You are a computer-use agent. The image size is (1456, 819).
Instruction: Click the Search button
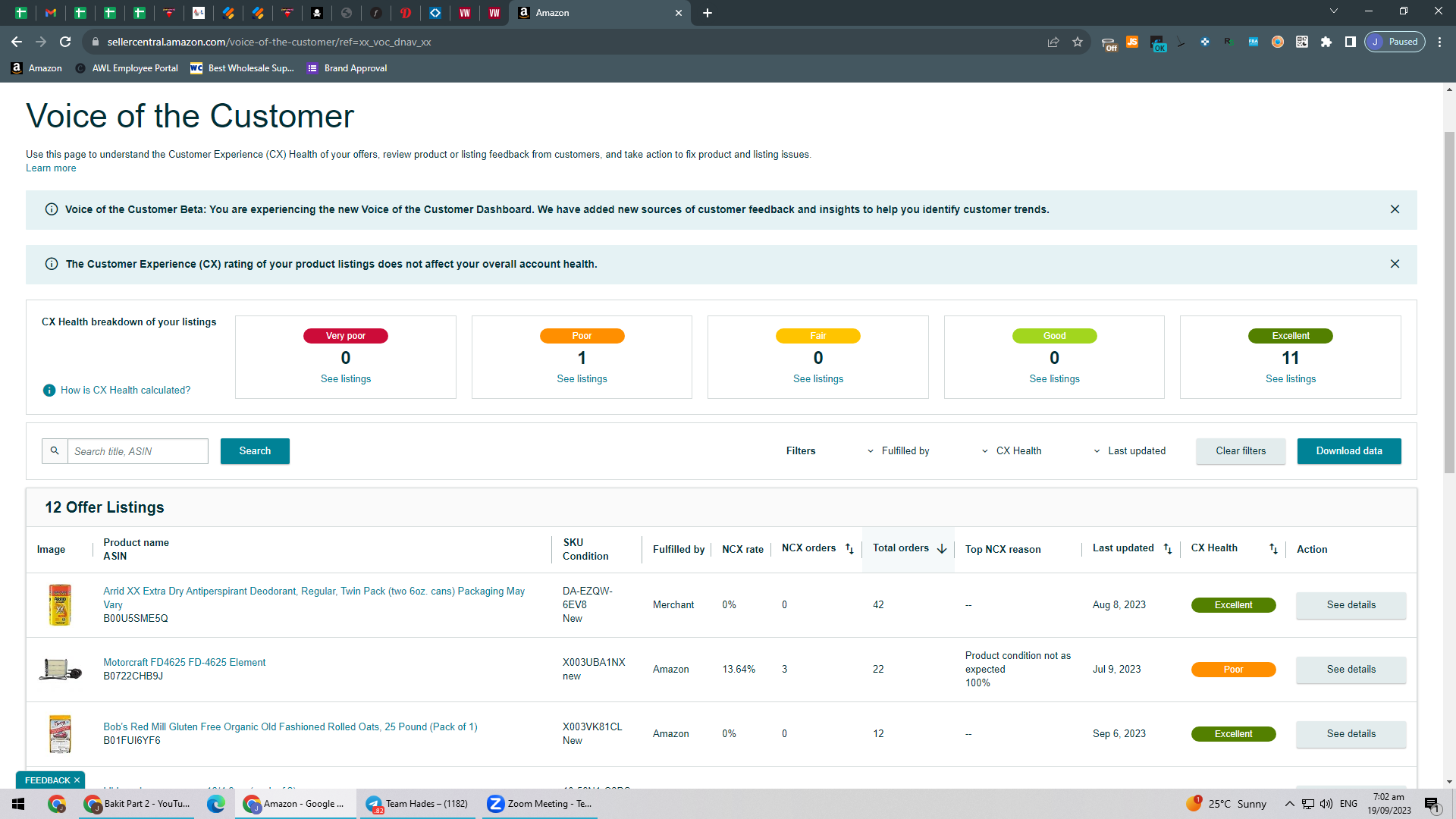[x=255, y=451]
